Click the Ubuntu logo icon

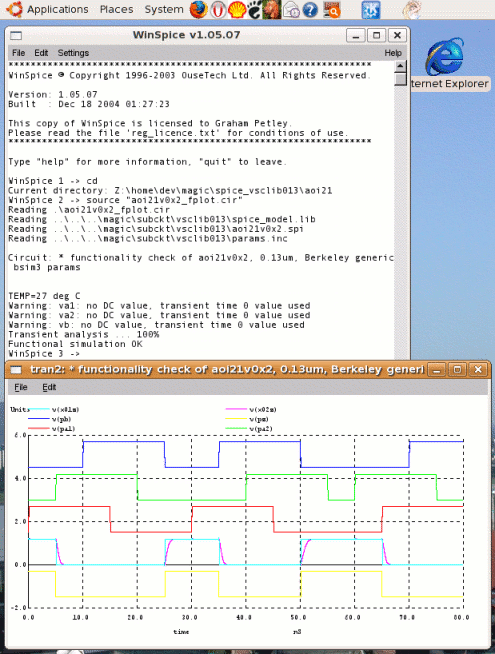pyautogui.click(x=14, y=9)
